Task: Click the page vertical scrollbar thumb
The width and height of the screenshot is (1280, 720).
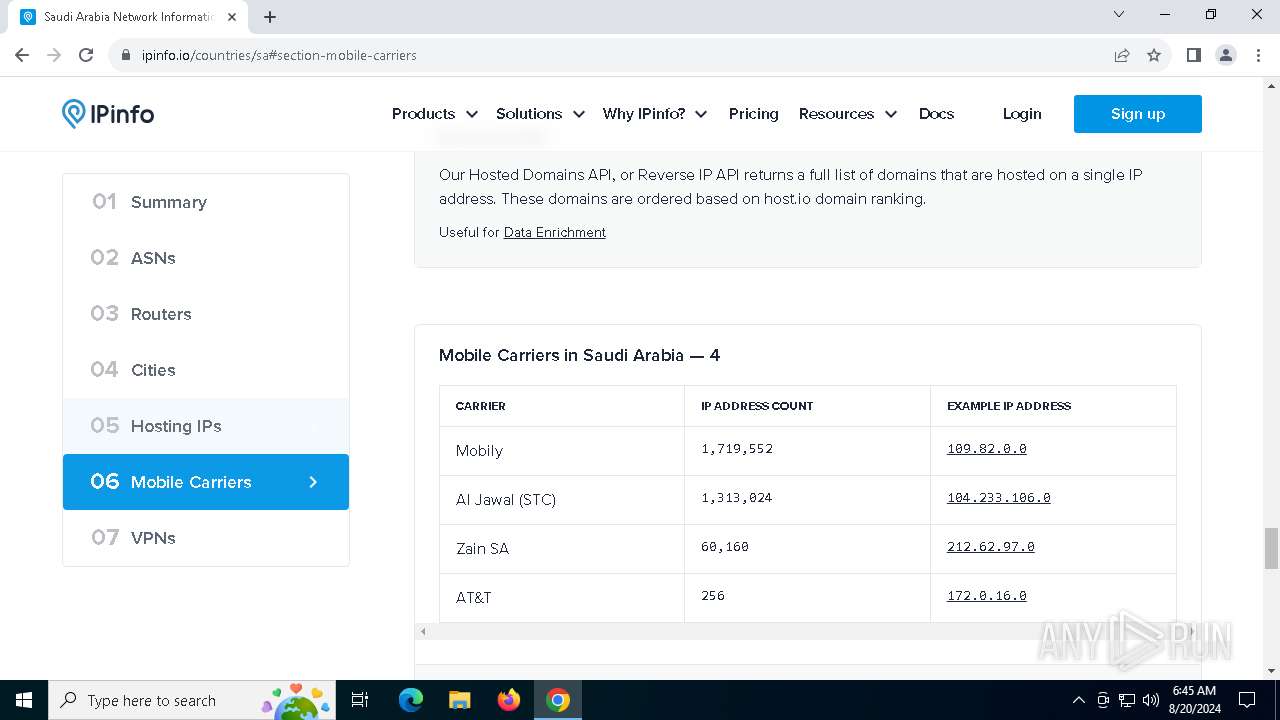Action: [1271, 548]
